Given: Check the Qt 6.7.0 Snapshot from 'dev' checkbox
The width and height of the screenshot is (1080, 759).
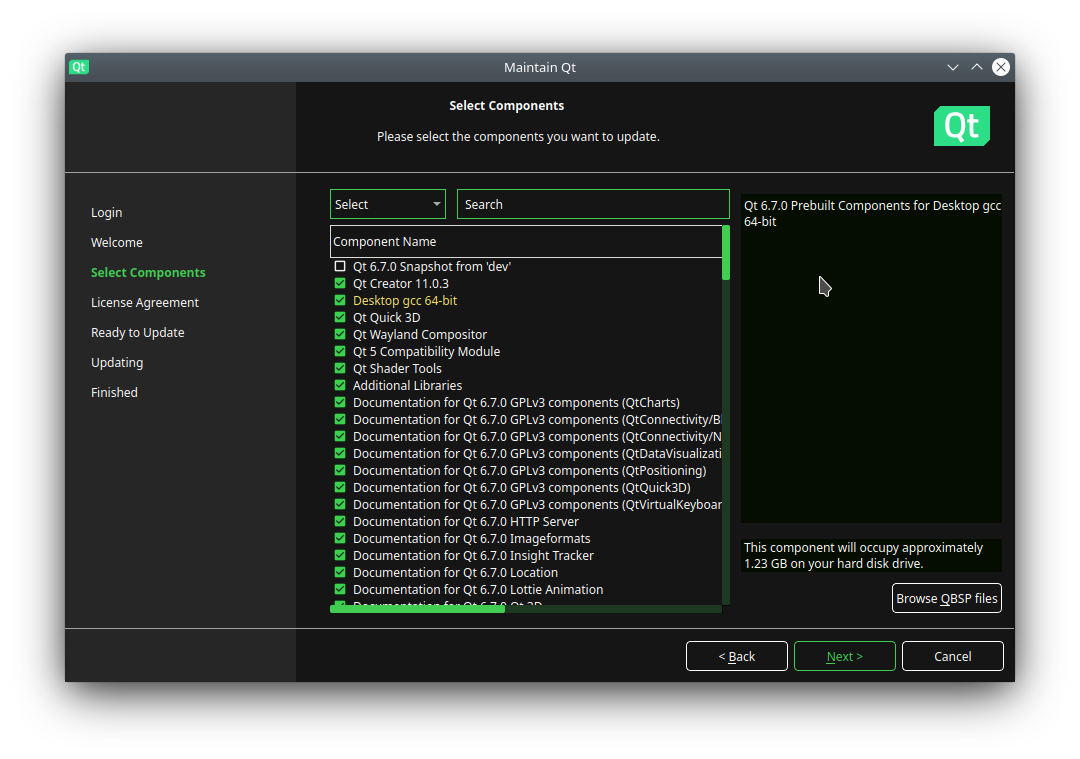Looking at the screenshot, I should [340, 266].
